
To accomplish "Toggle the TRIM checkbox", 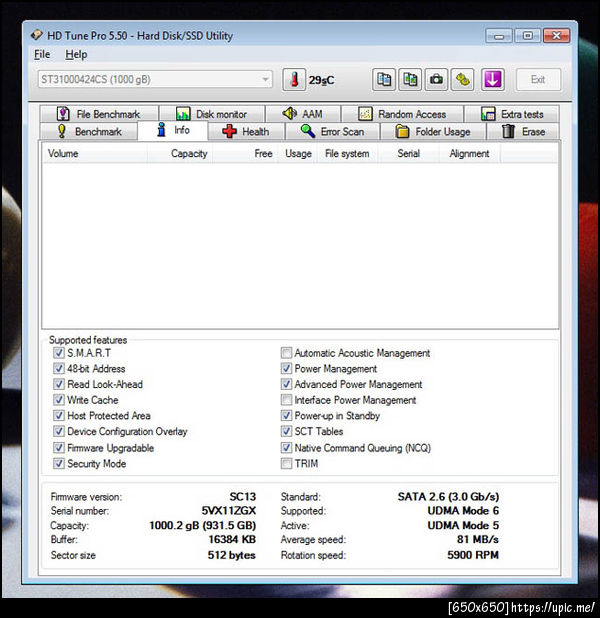I will [287, 464].
